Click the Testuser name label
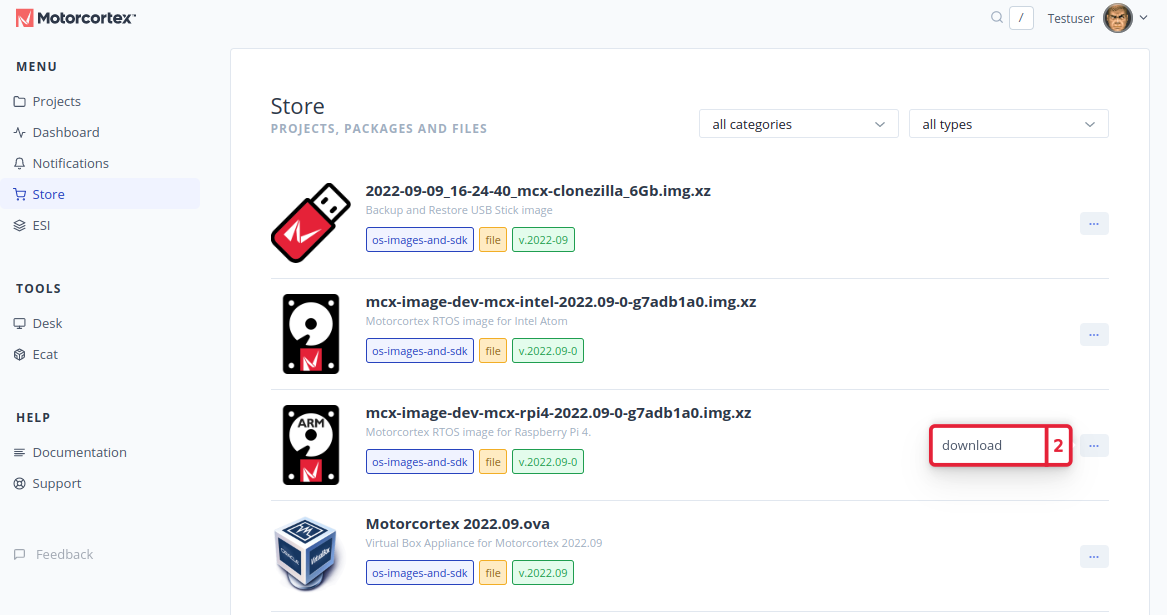Image resolution: width=1167 pixels, height=615 pixels. pos(1070,19)
